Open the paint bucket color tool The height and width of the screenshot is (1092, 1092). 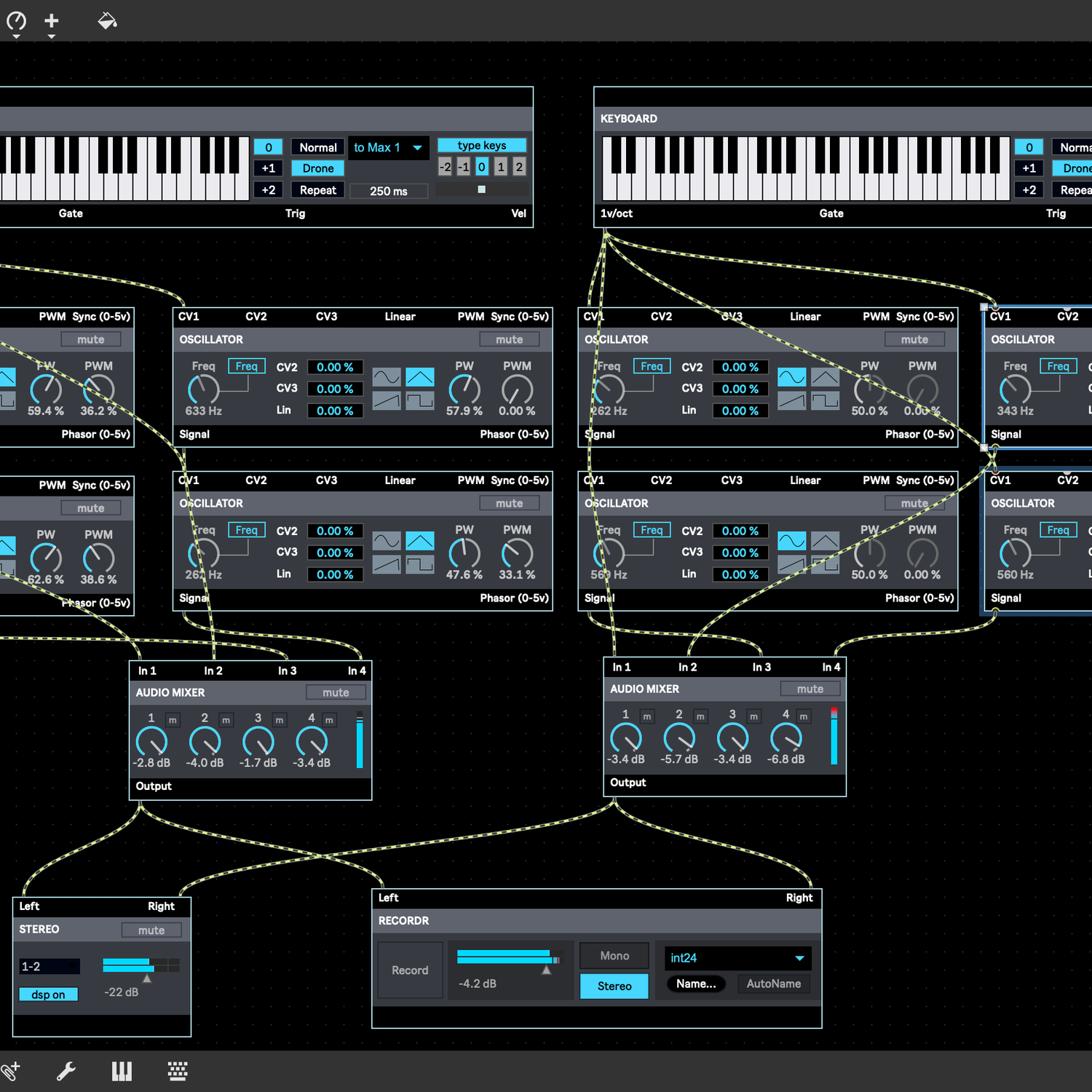click(107, 21)
